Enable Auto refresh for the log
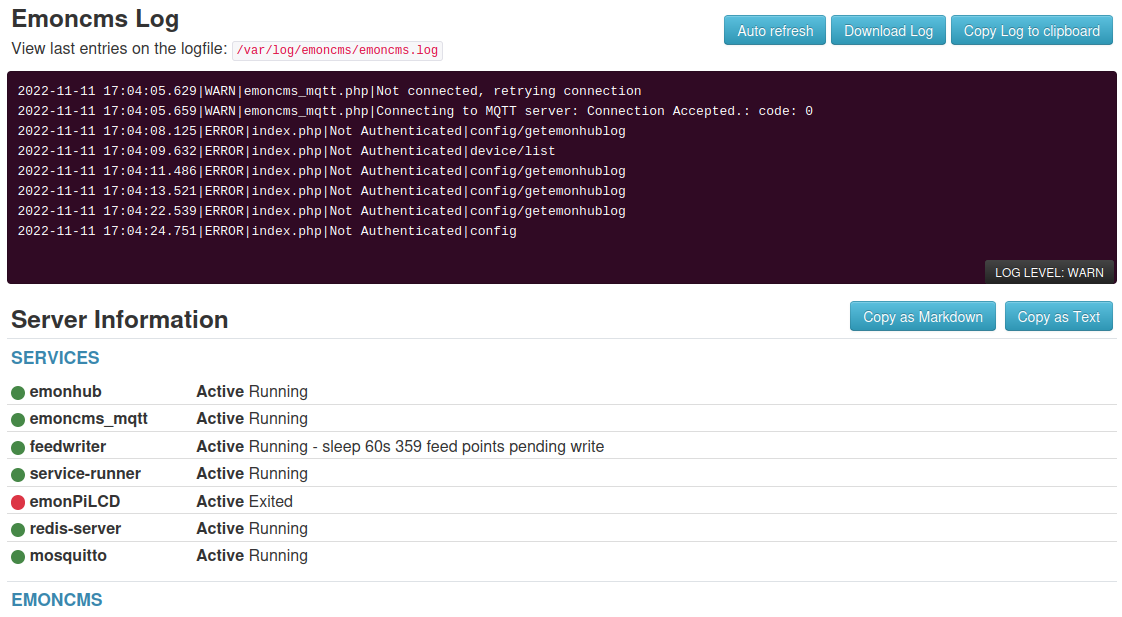 coord(774,30)
